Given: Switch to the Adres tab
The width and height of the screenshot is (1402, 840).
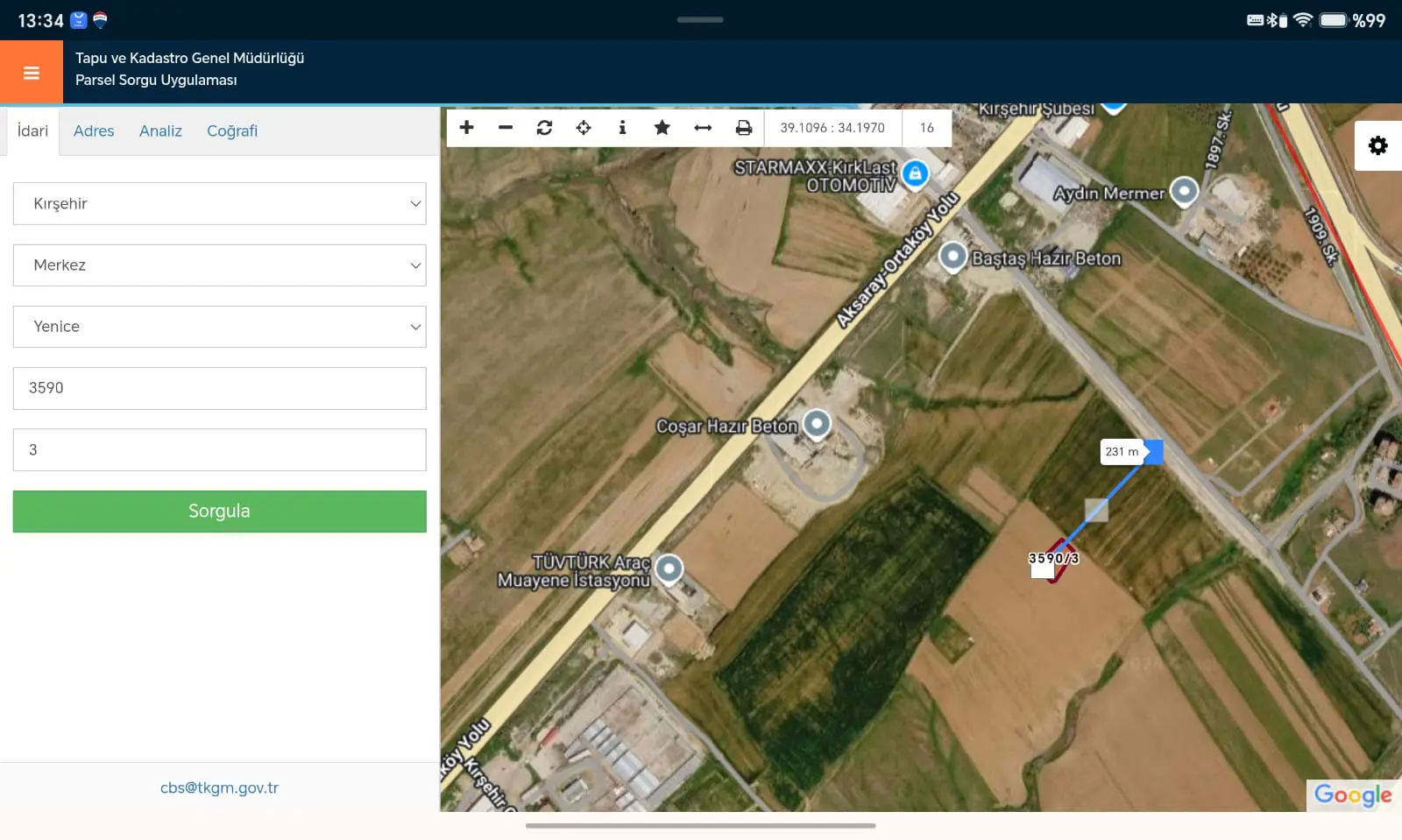Looking at the screenshot, I should point(94,131).
